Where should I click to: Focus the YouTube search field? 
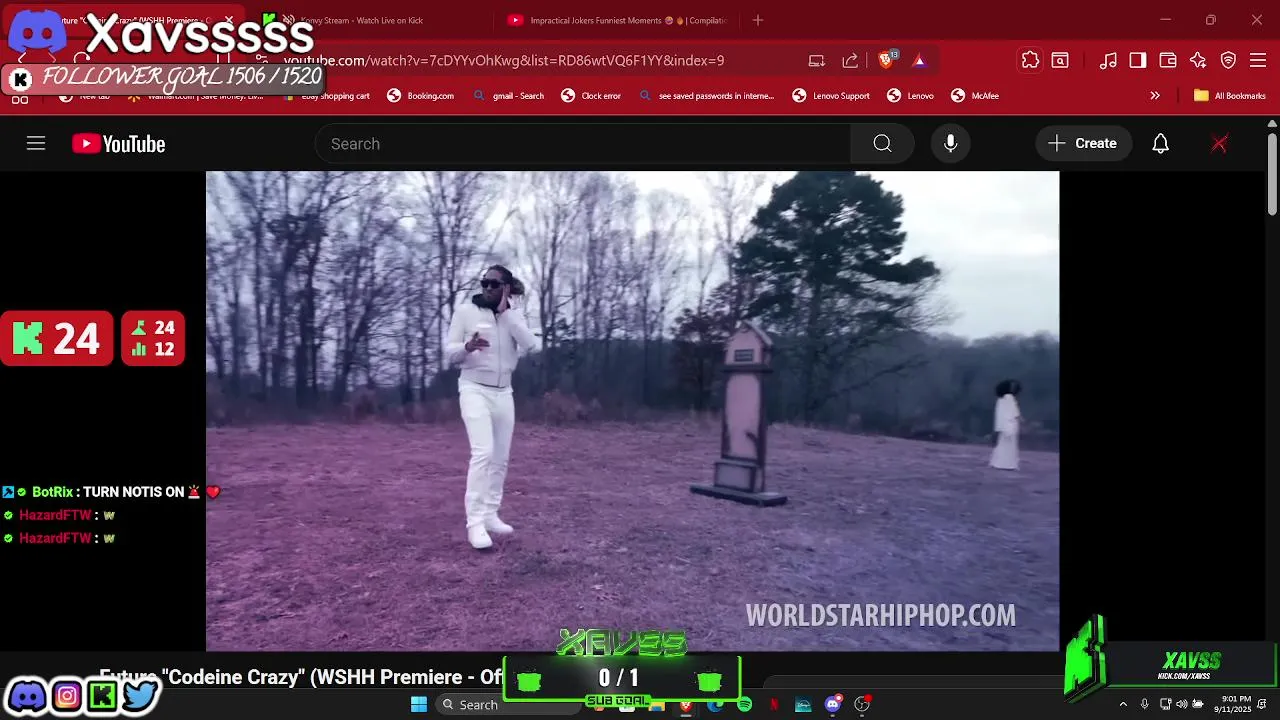[583, 144]
